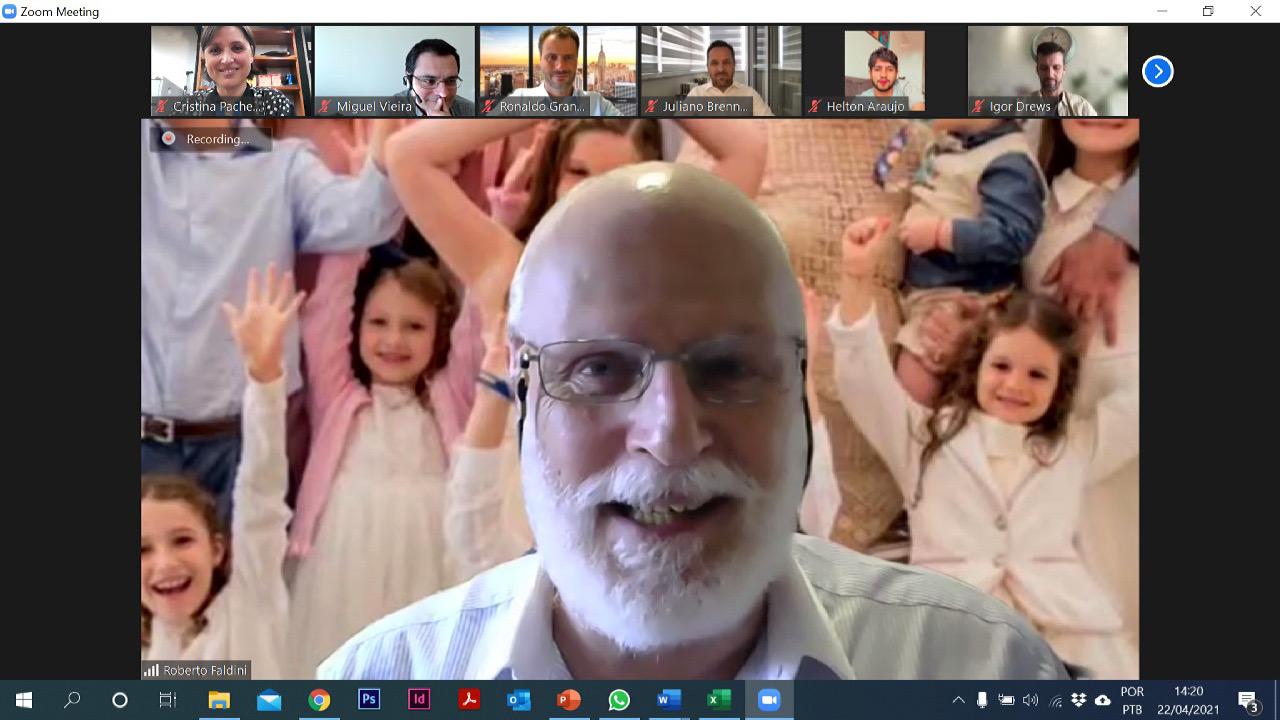
Task: Switch to PowerPoint in the taskbar
Action: pos(569,700)
